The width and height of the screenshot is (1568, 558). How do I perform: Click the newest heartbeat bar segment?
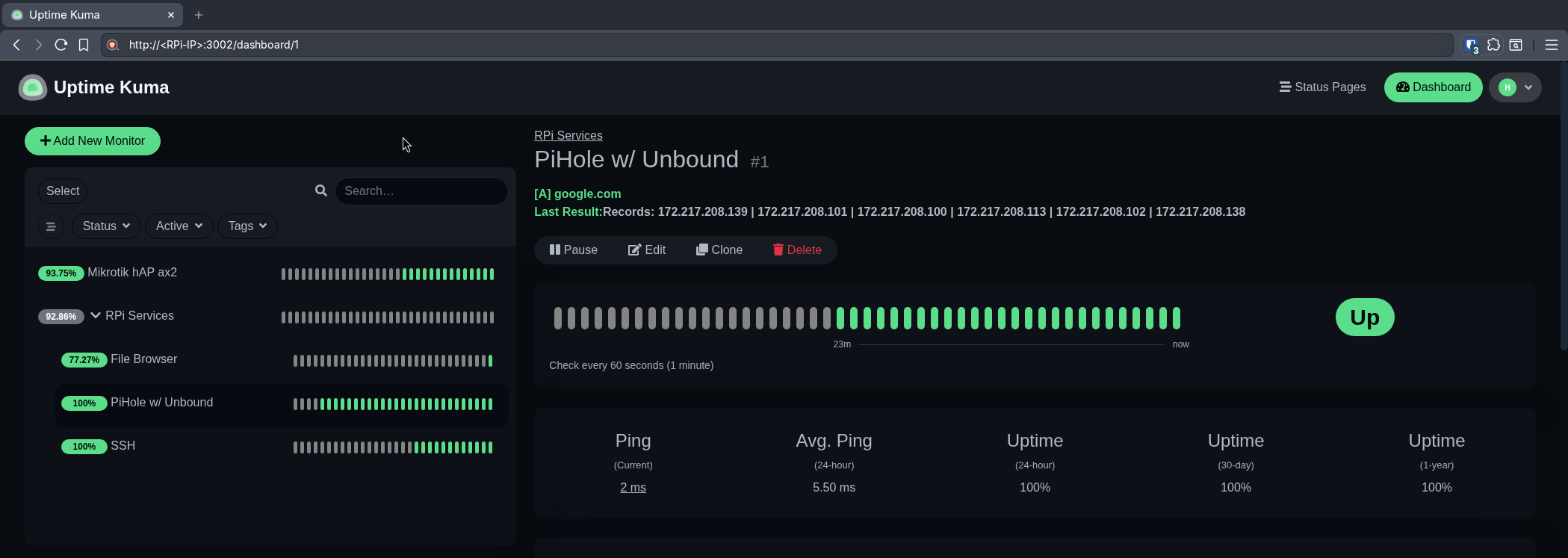tap(1175, 317)
